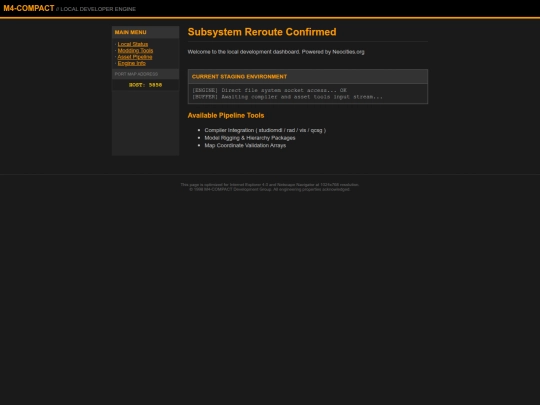Screen dimensions: 540x405
Task: Click the footer copyright line
Action: (x=270, y=189)
